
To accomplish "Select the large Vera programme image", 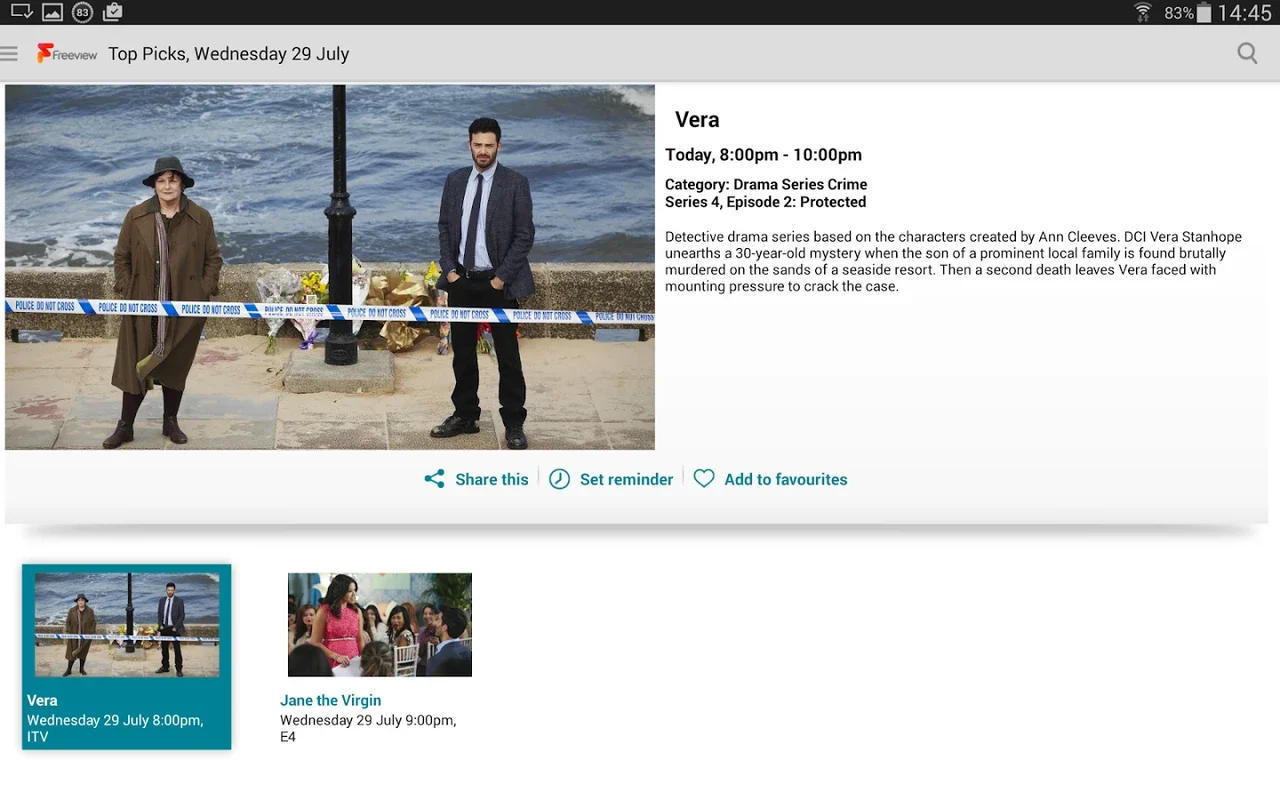I will 330,267.
